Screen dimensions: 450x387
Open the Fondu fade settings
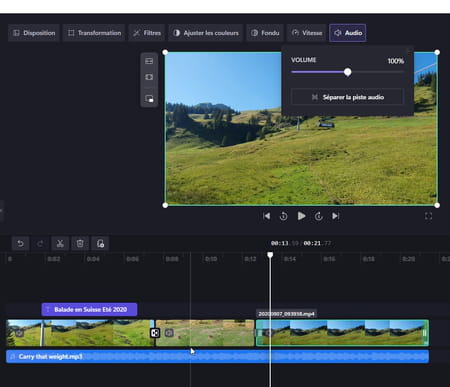point(265,33)
